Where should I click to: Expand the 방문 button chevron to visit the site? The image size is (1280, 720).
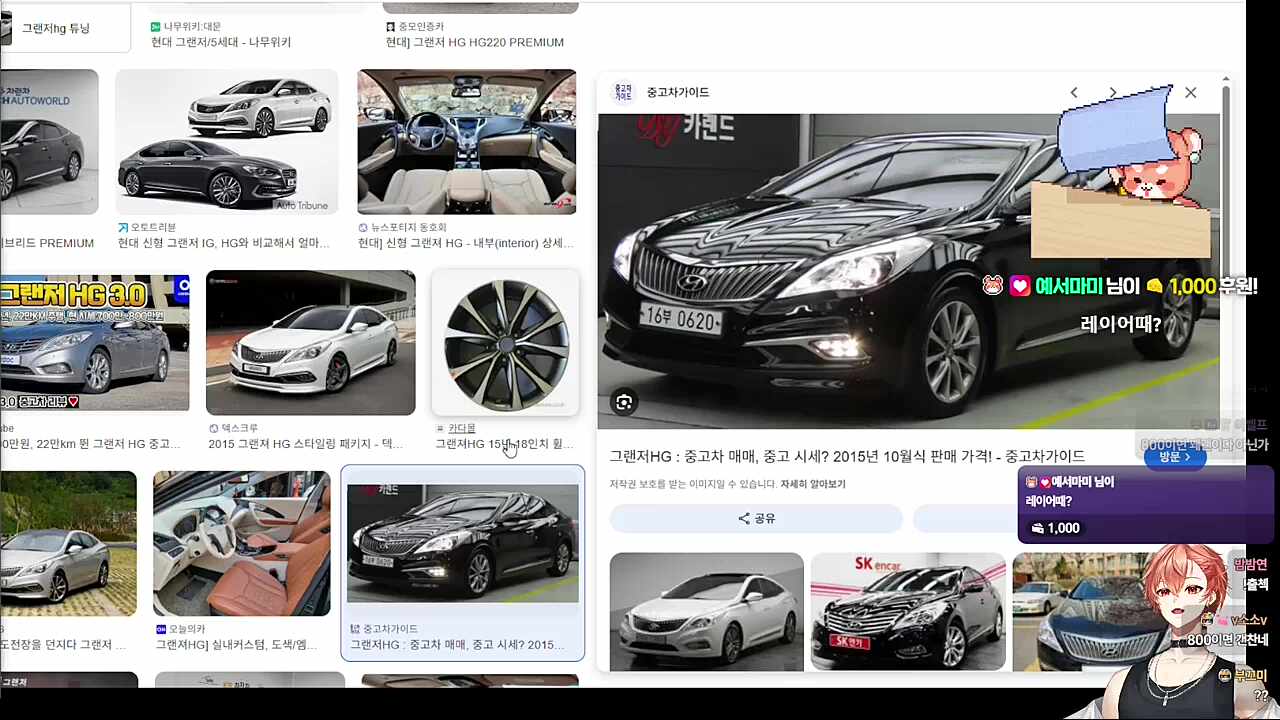pos(1188,456)
